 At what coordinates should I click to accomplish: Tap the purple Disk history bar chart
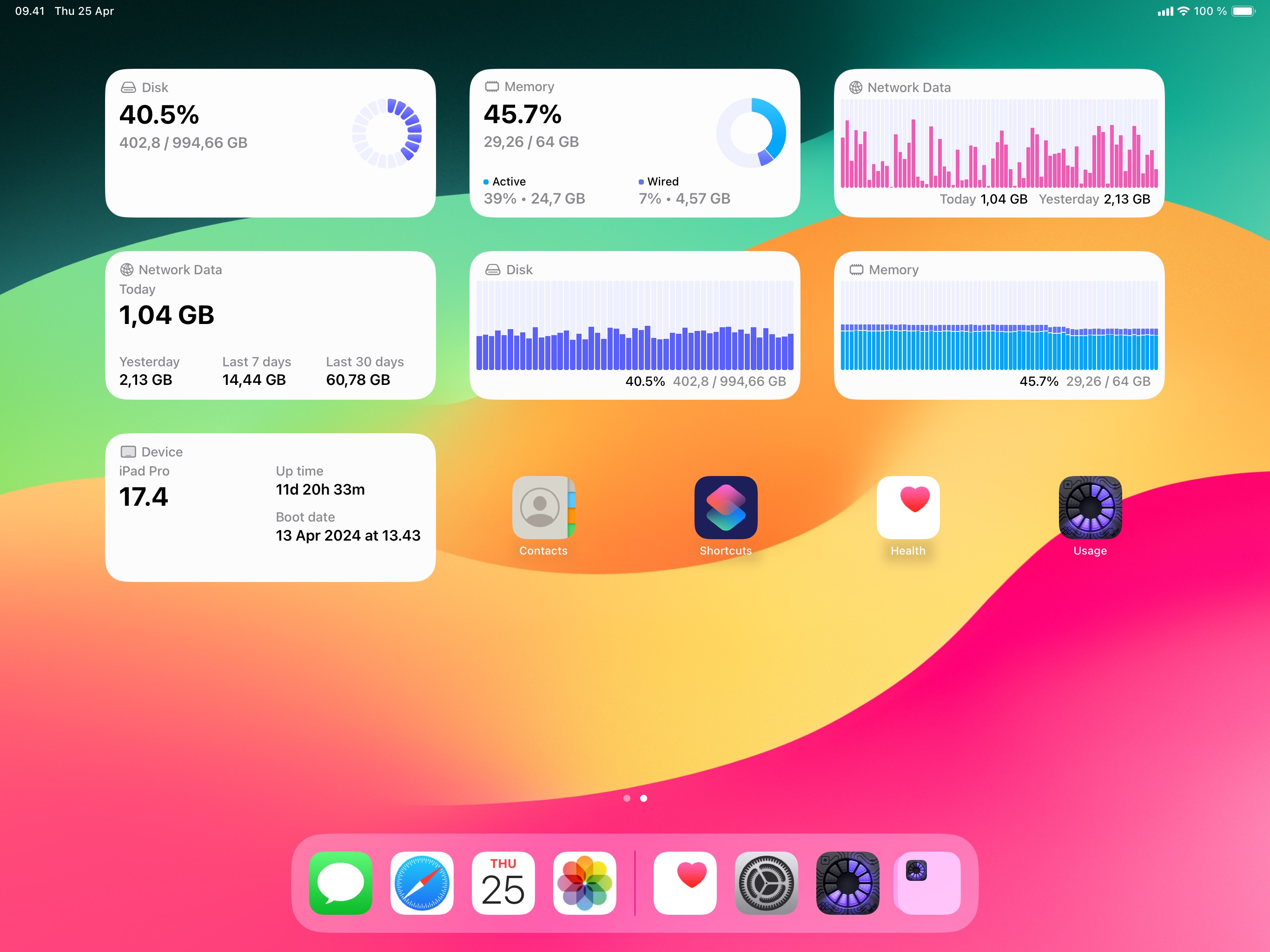pyautogui.click(x=635, y=325)
